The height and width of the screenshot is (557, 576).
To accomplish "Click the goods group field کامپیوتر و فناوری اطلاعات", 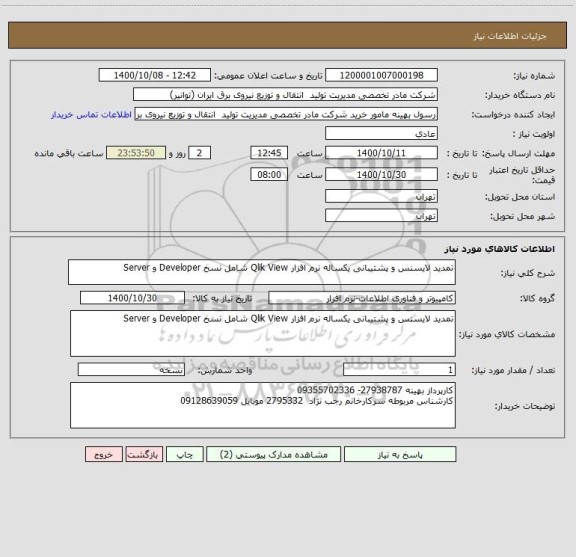I will [x=362, y=298].
